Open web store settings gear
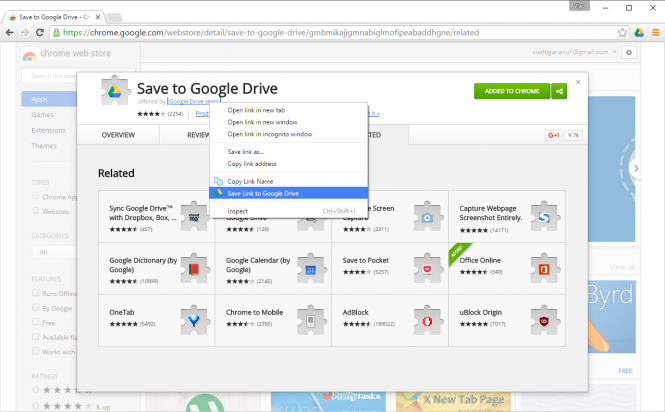The width and height of the screenshot is (665, 412). (629, 53)
